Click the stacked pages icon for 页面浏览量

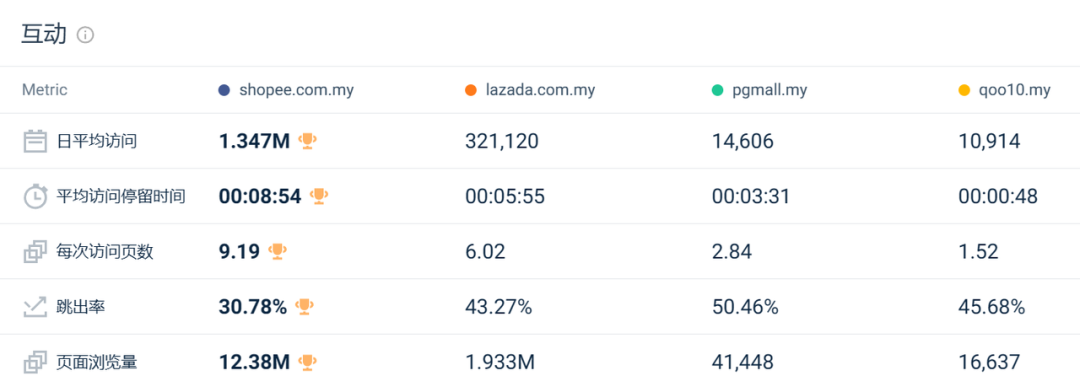pyautogui.click(x=35, y=362)
